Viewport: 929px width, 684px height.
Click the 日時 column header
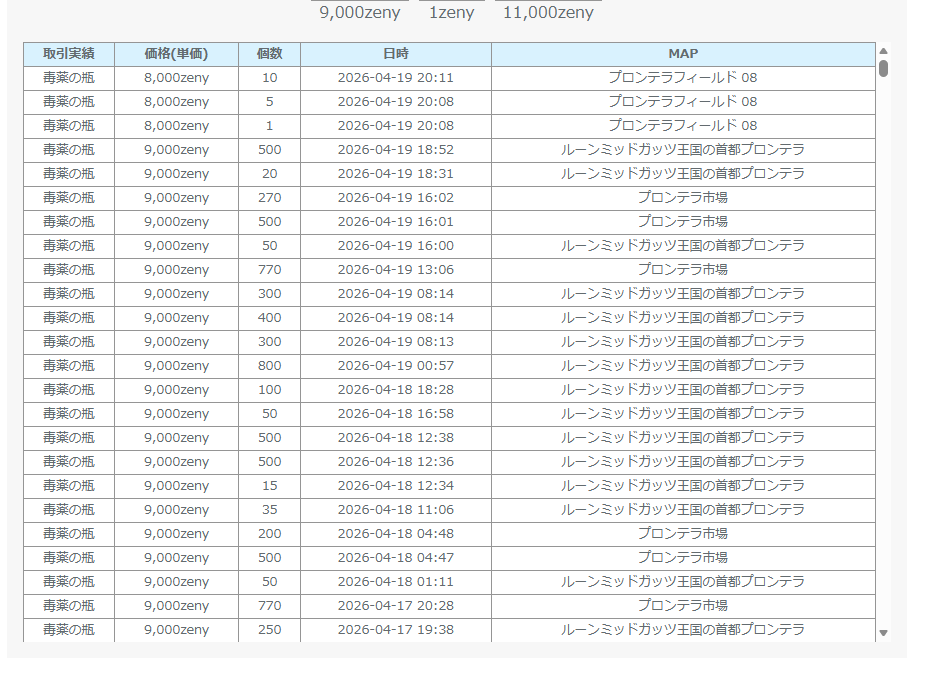(395, 54)
